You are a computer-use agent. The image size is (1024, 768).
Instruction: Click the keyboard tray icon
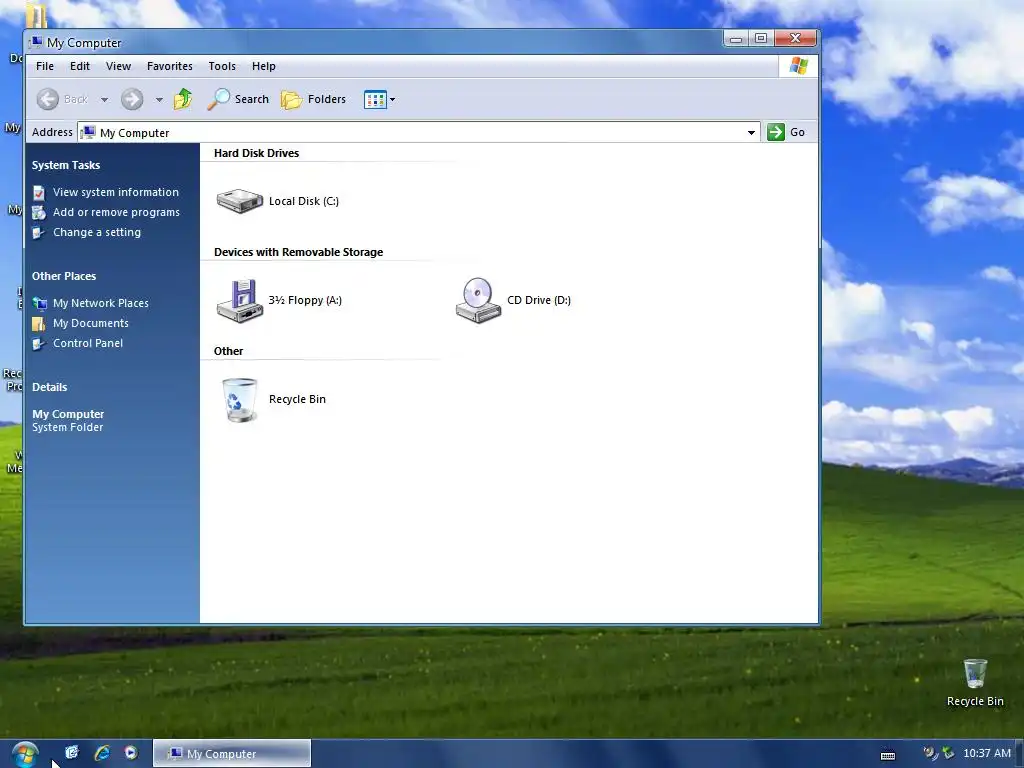click(888, 756)
